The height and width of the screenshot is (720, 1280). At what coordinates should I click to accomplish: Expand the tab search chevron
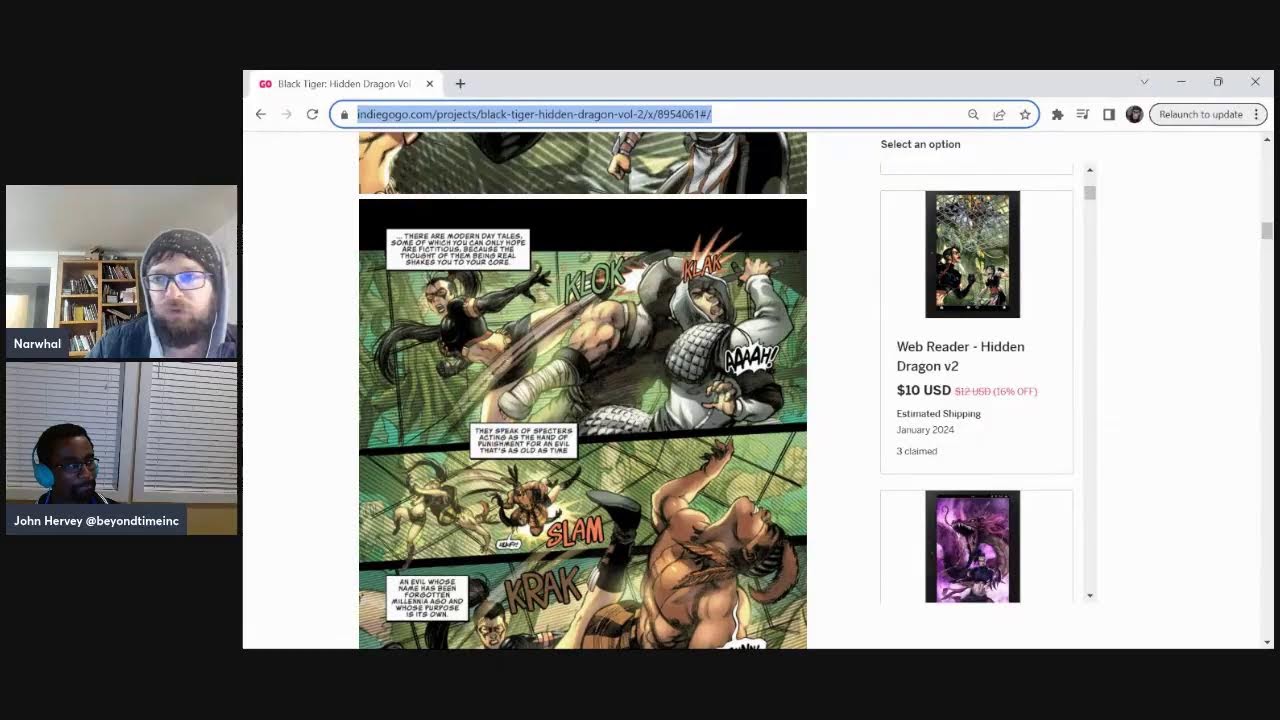[1144, 82]
